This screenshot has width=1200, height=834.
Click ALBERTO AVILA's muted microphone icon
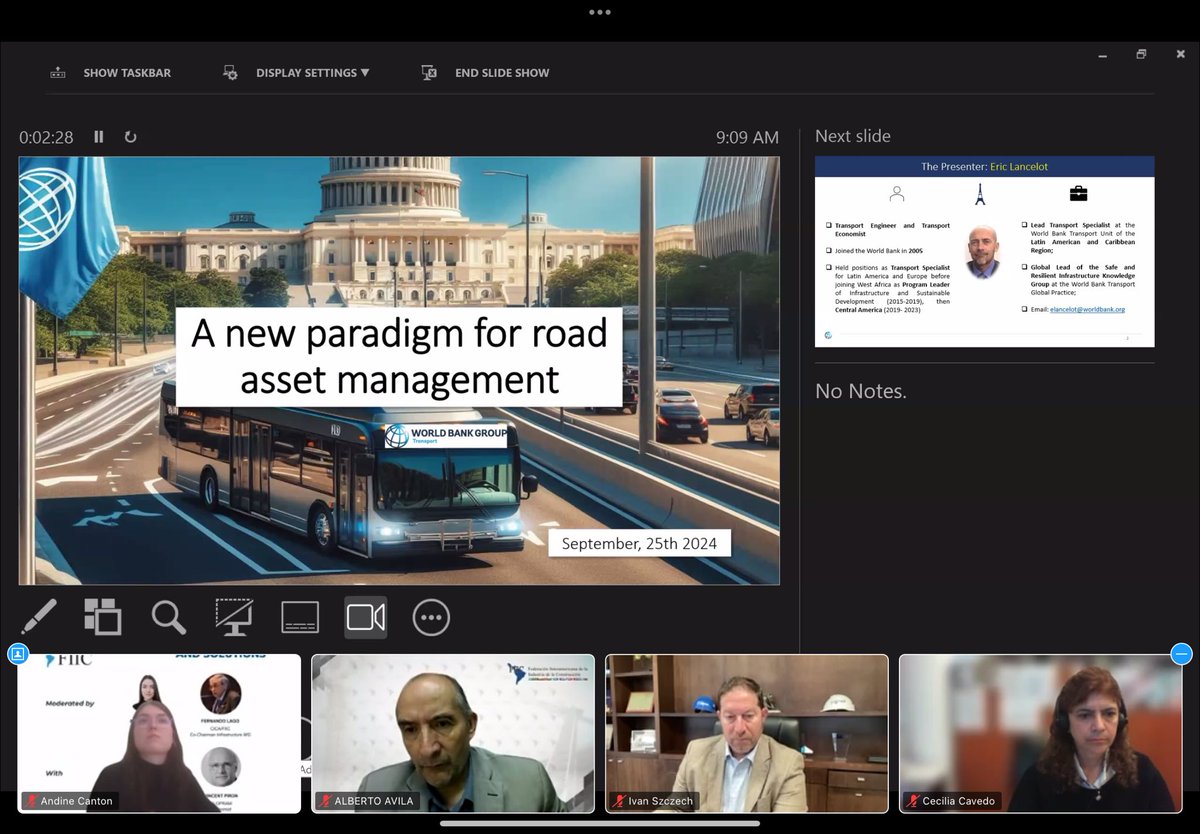click(x=326, y=801)
